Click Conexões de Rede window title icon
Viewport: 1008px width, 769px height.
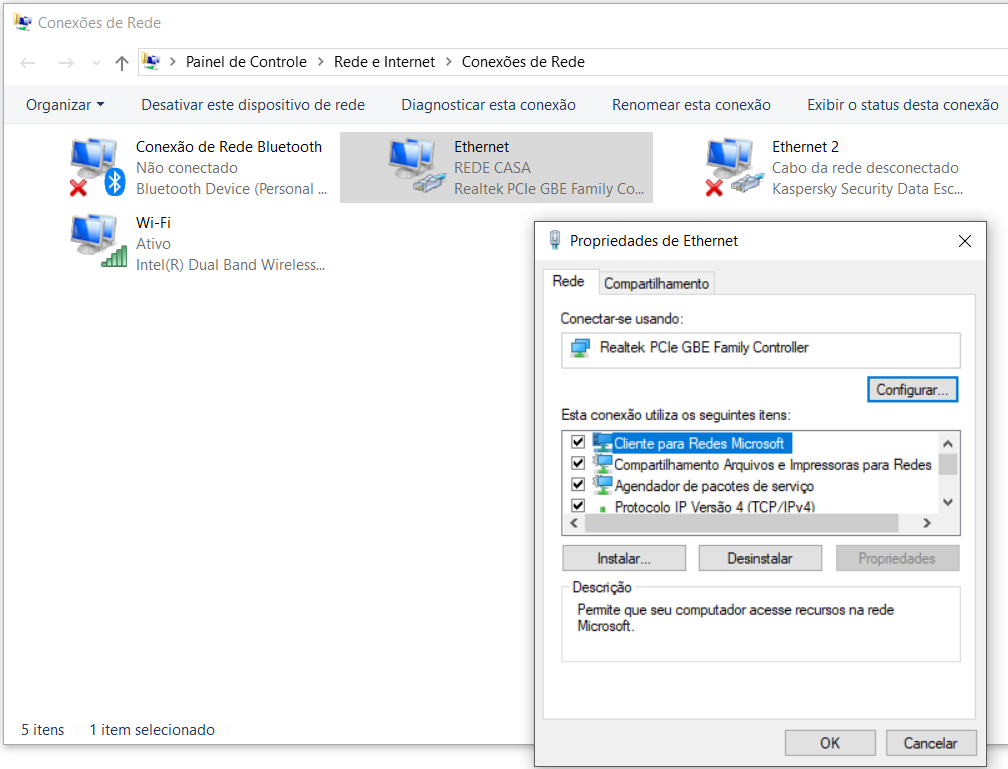pyautogui.click(x=22, y=23)
